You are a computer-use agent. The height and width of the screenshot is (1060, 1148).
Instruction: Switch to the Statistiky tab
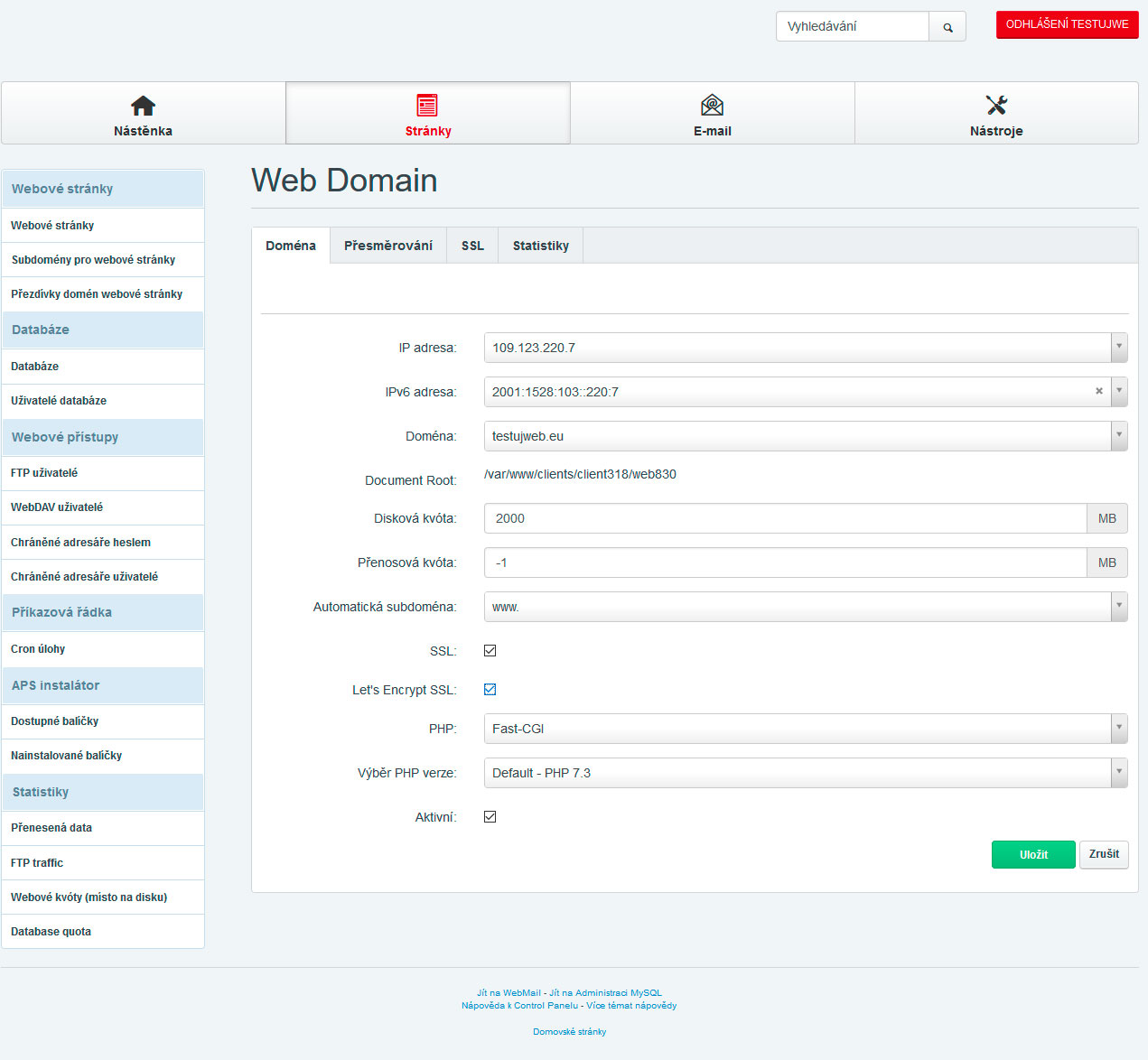pos(540,246)
